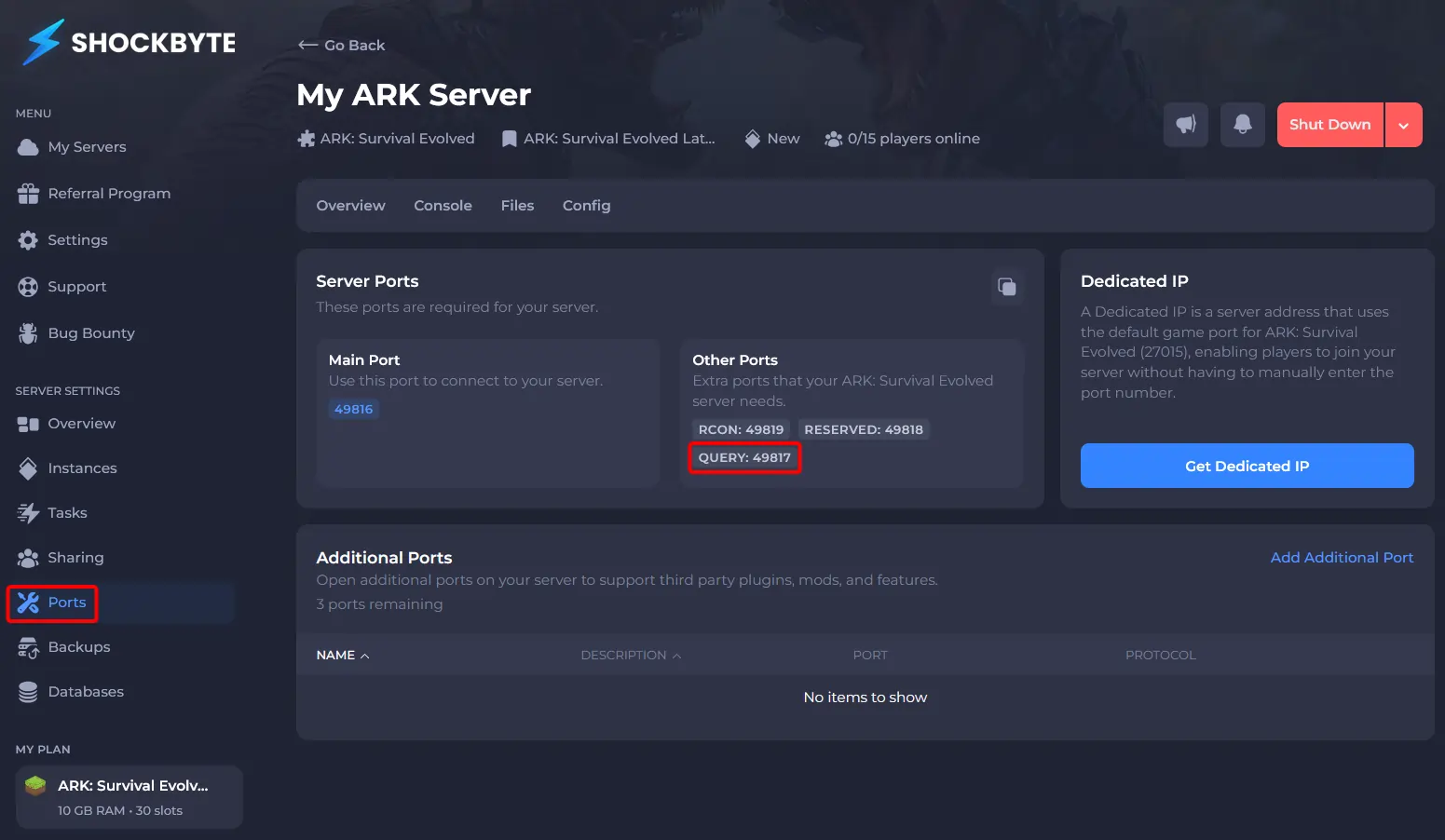
Task: Click the PROTOCOL column header
Action: (x=1160, y=656)
